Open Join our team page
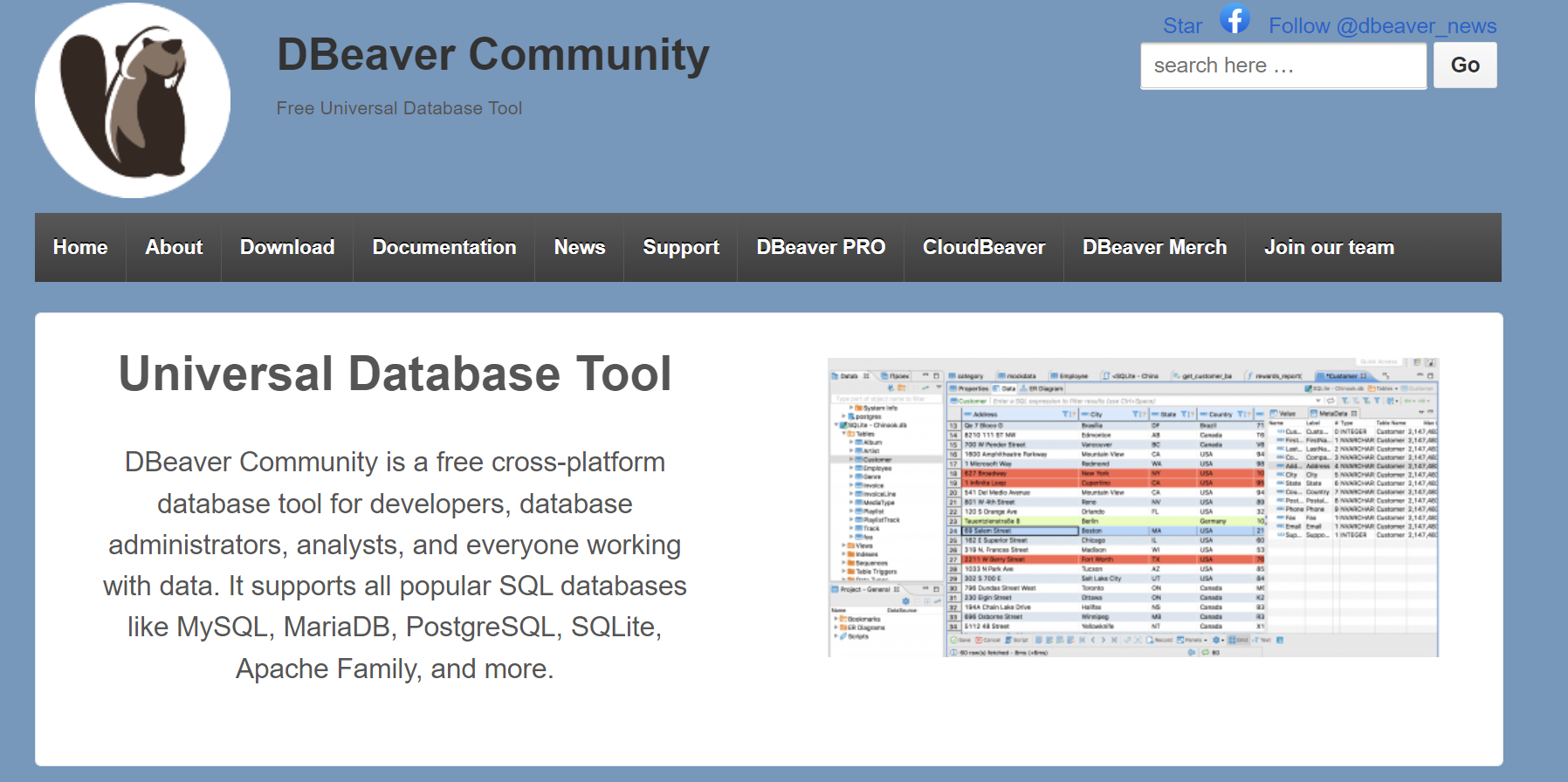 click(x=1329, y=247)
